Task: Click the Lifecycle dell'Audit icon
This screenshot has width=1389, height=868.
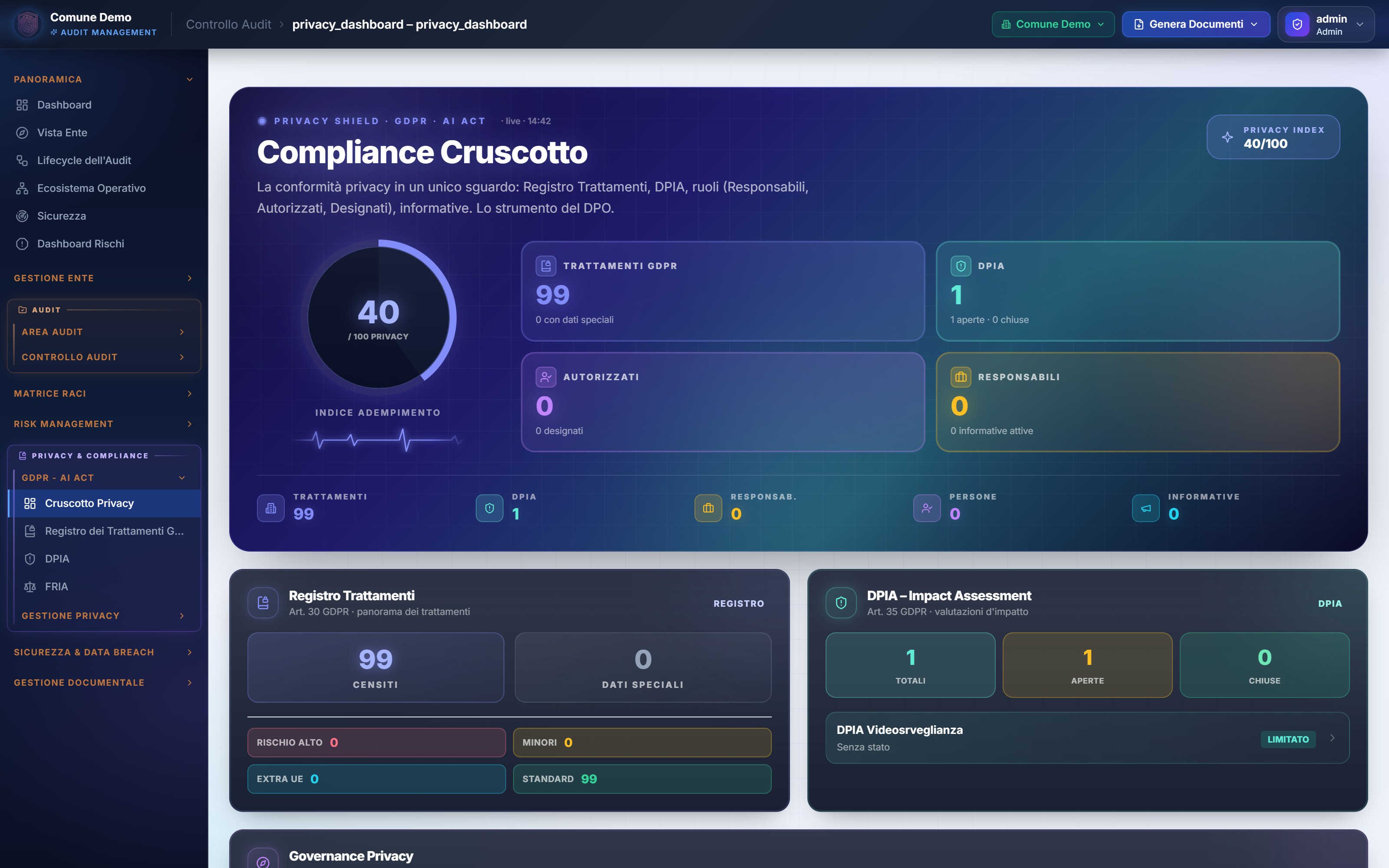Action: 22,161
